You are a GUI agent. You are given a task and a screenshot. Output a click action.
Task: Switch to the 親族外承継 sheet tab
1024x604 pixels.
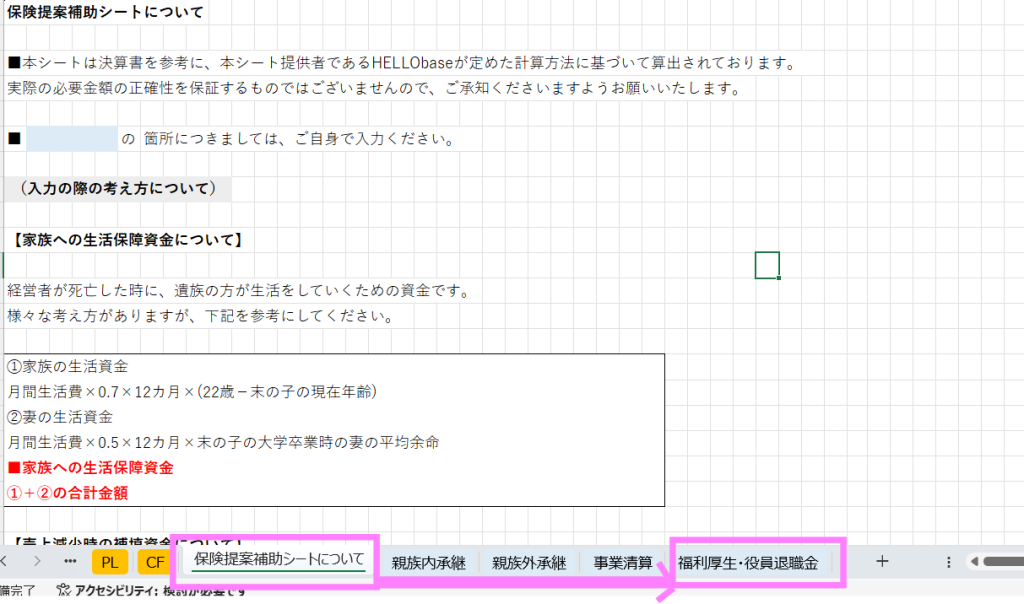(x=529, y=562)
